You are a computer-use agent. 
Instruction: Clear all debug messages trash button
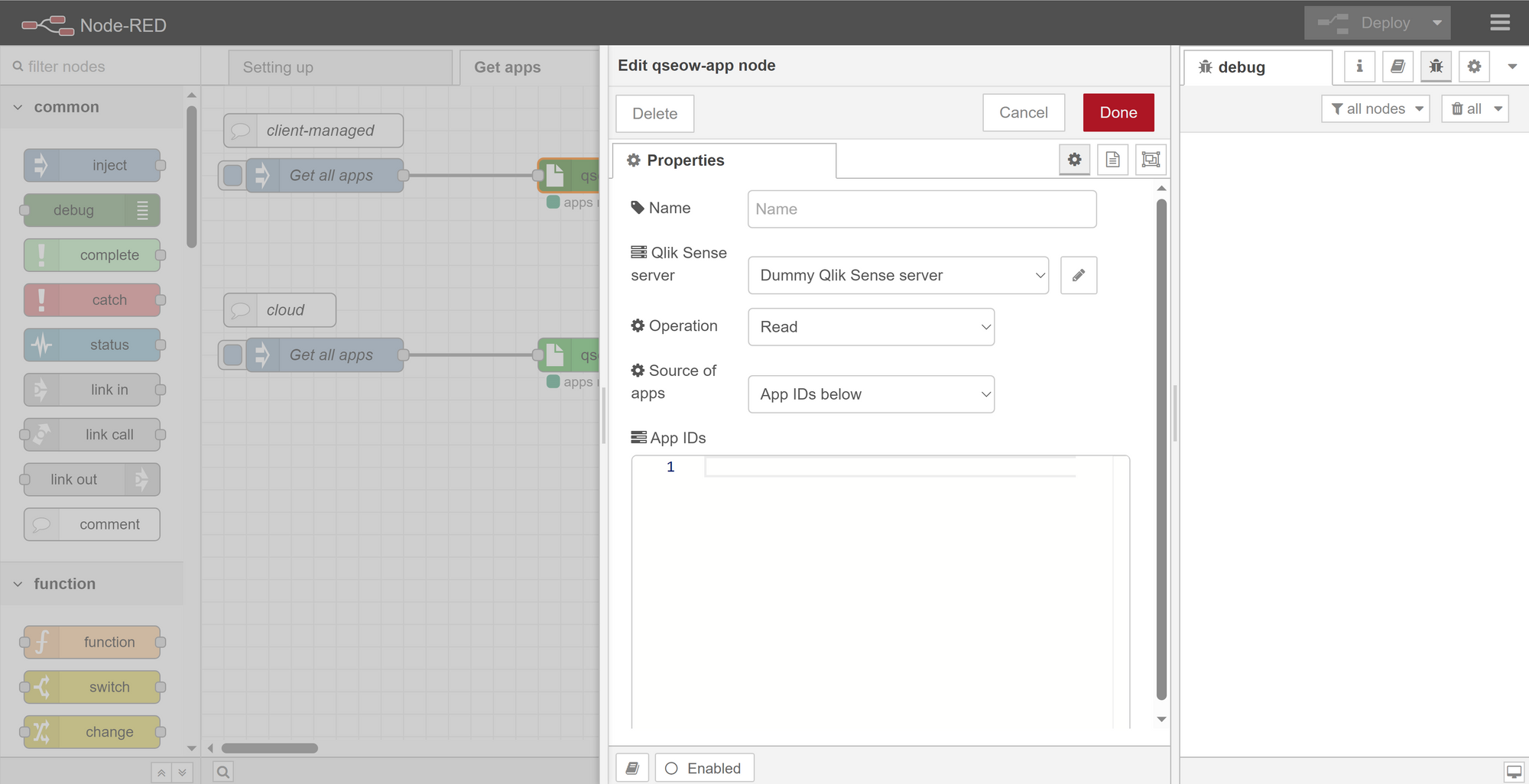coord(1465,109)
